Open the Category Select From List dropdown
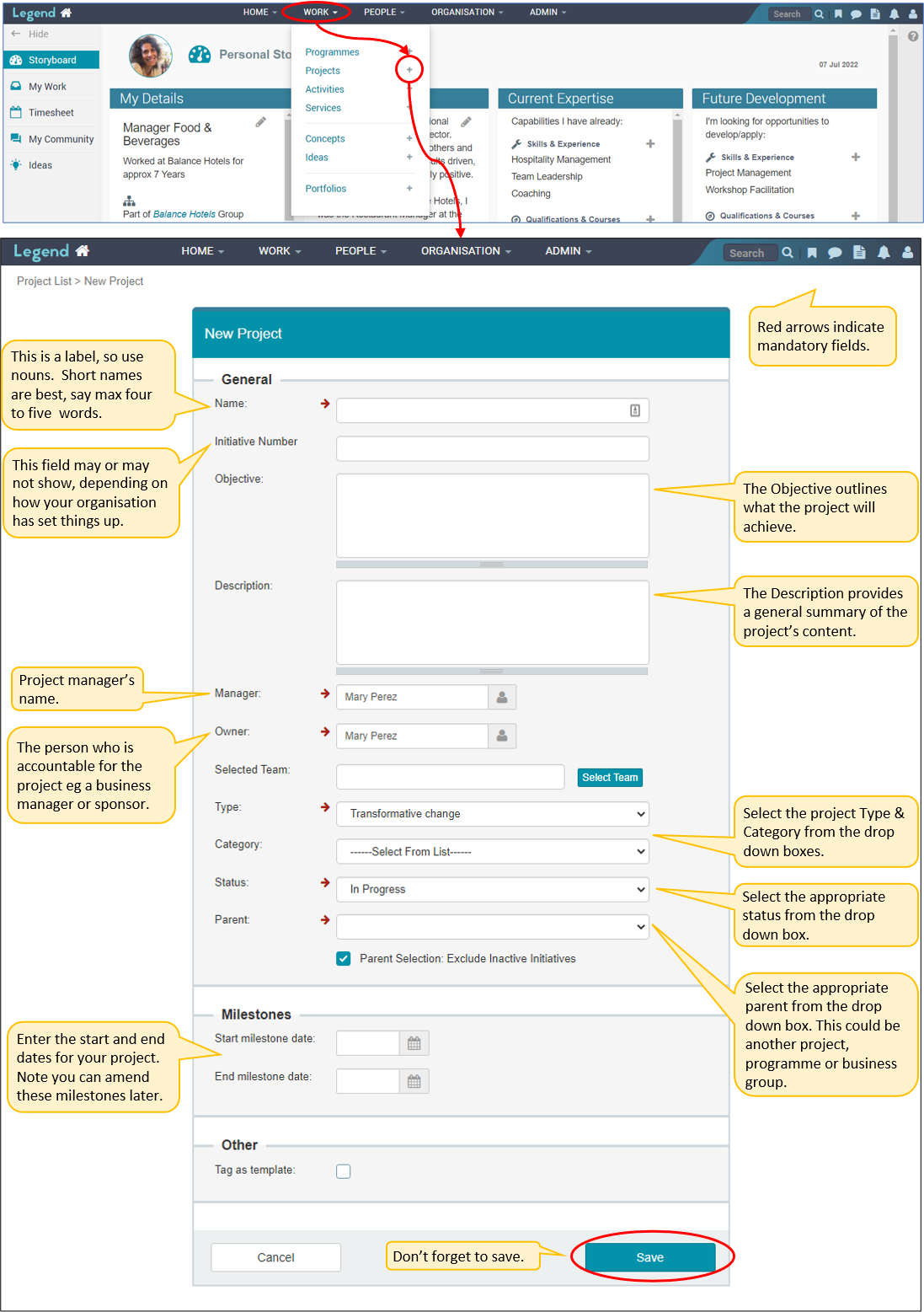Image resolution: width=924 pixels, height=1312 pixels. point(493,852)
